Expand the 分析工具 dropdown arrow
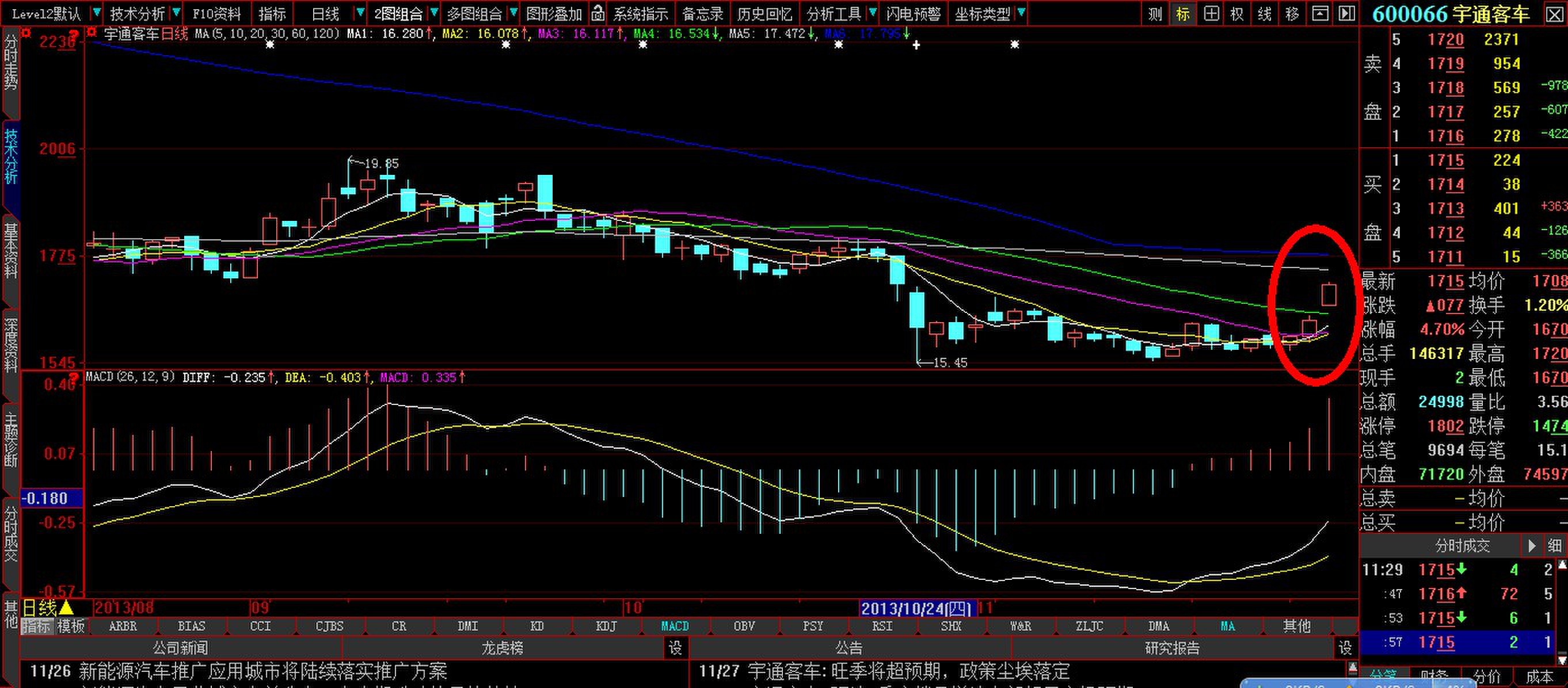The height and width of the screenshot is (688, 1568). [873, 13]
